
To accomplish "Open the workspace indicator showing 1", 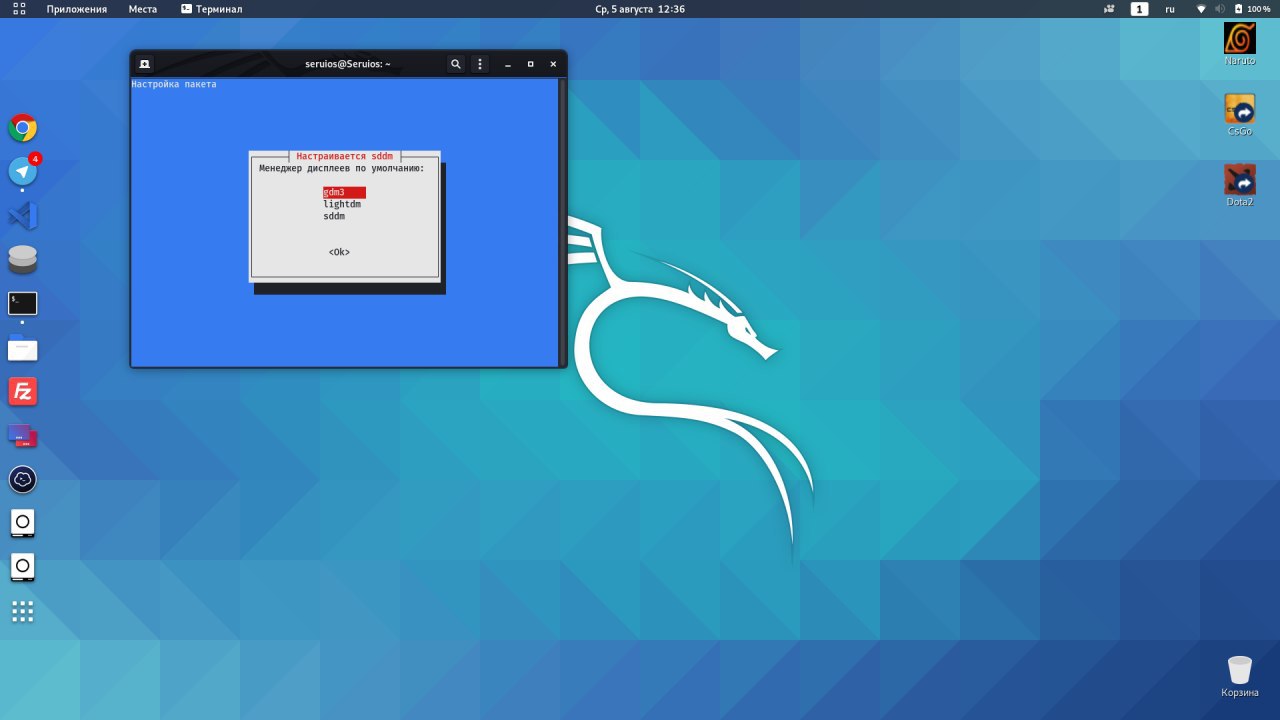I will tap(1140, 9).
